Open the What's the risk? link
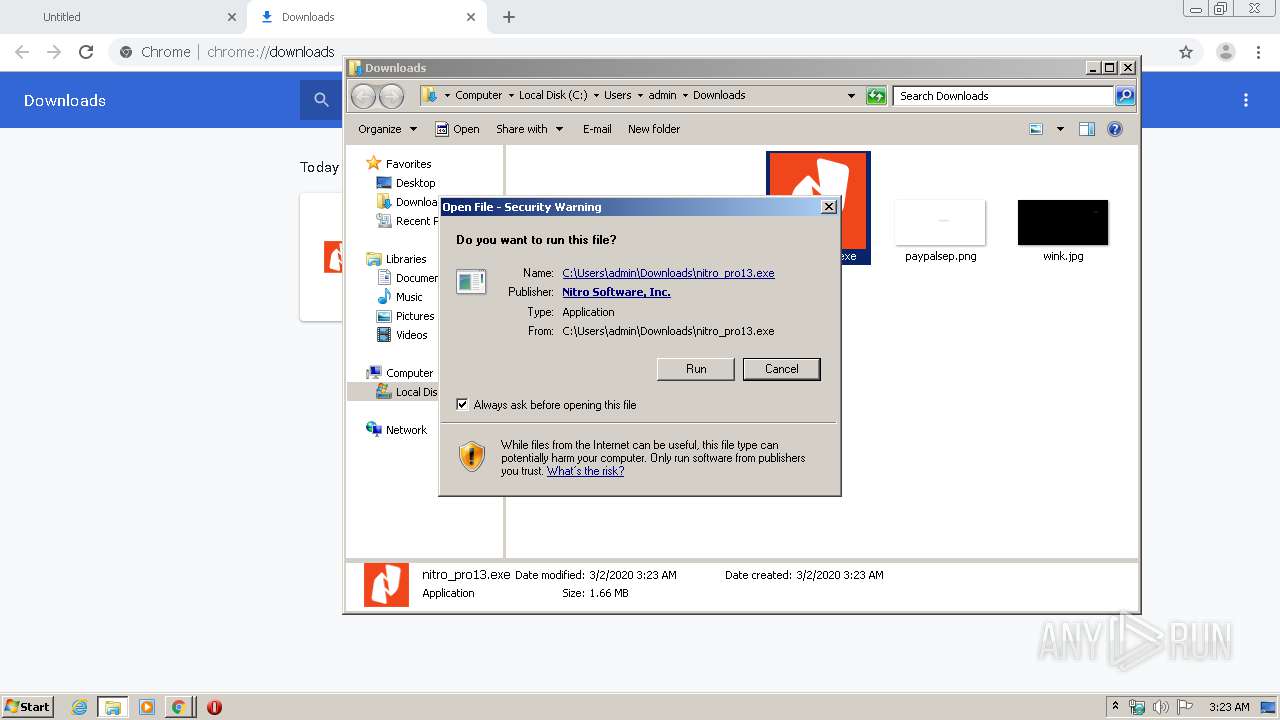This screenshot has width=1280, height=720. tap(585, 471)
